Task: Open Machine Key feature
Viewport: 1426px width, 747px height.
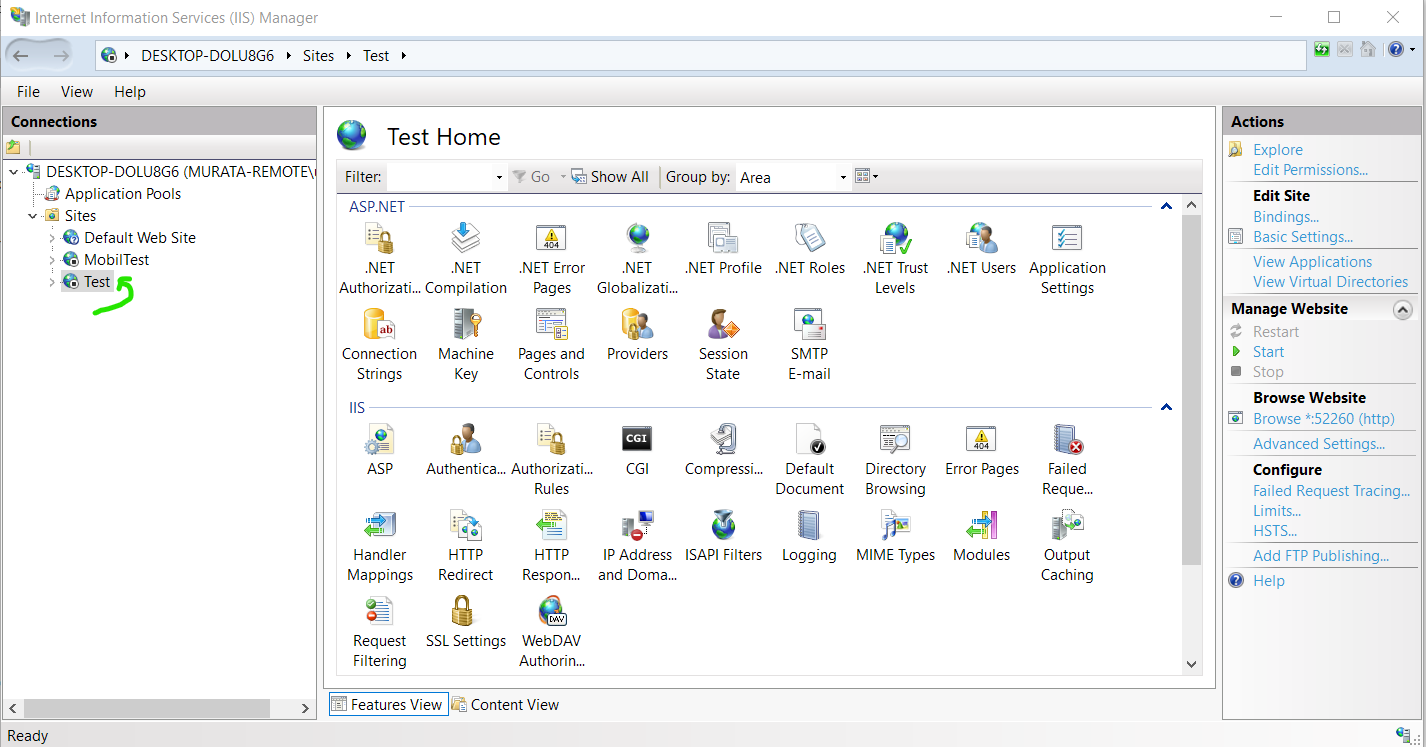Action: pos(466,345)
